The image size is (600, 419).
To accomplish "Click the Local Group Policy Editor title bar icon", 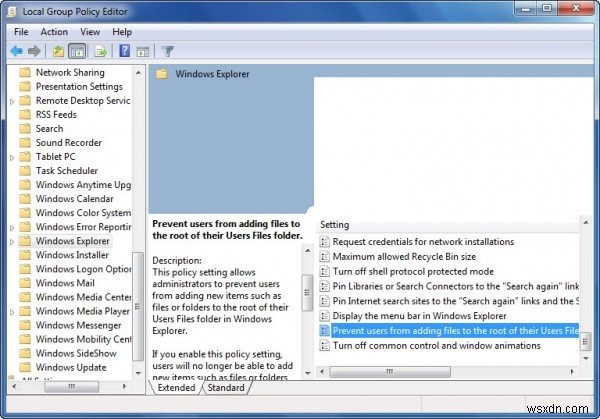I will click(x=12, y=12).
